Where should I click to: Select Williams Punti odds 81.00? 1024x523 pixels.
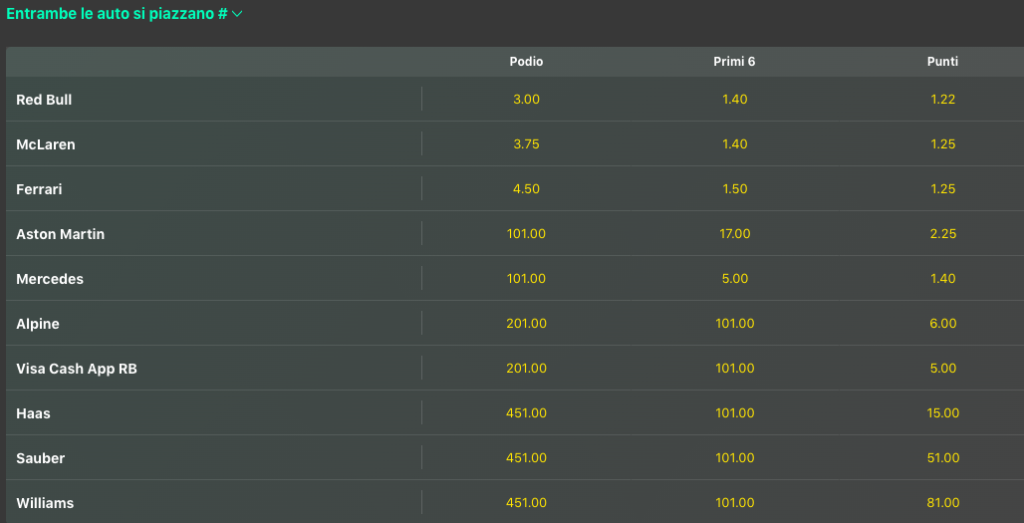[942, 503]
